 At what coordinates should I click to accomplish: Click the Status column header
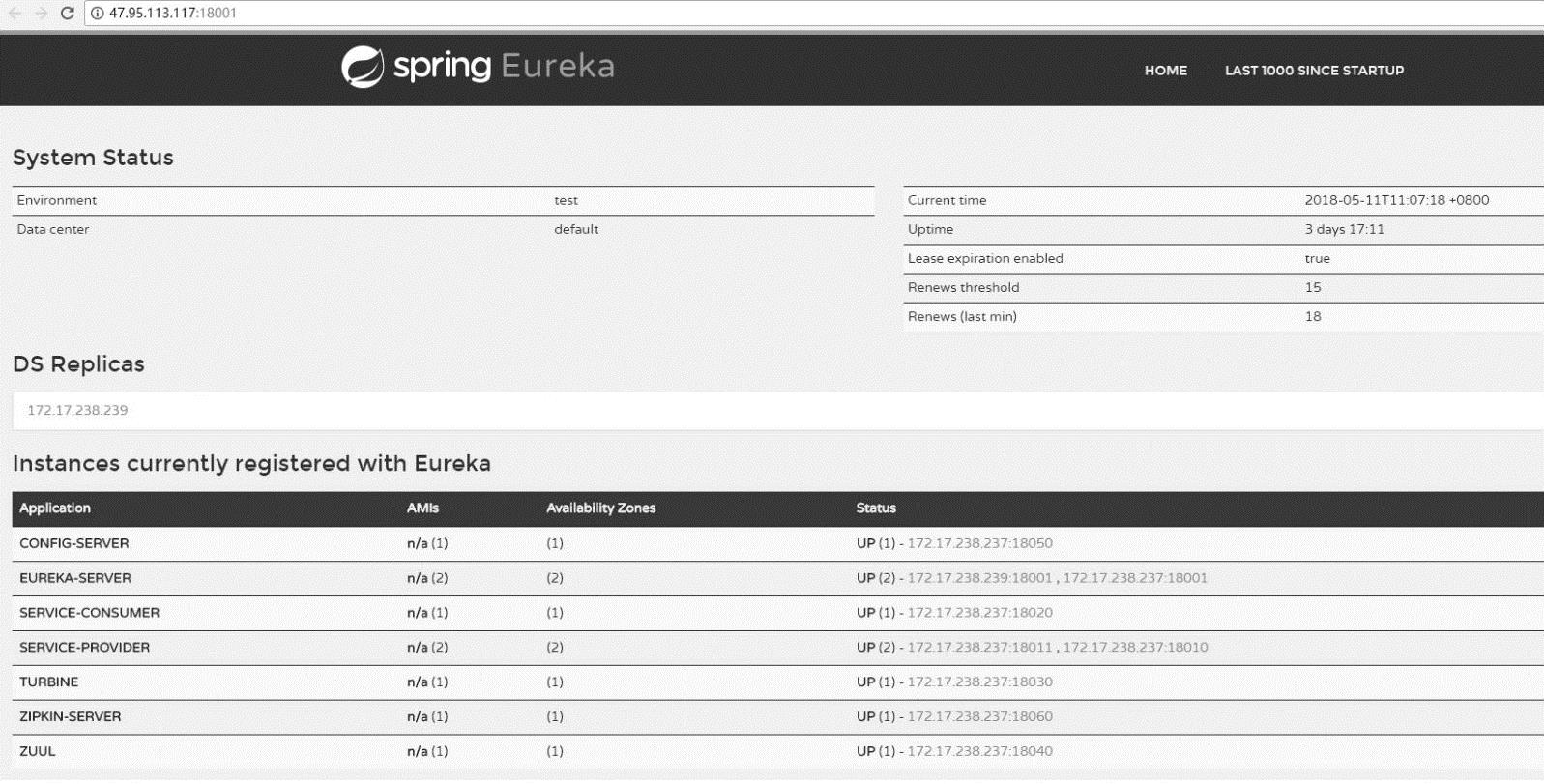pos(876,508)
